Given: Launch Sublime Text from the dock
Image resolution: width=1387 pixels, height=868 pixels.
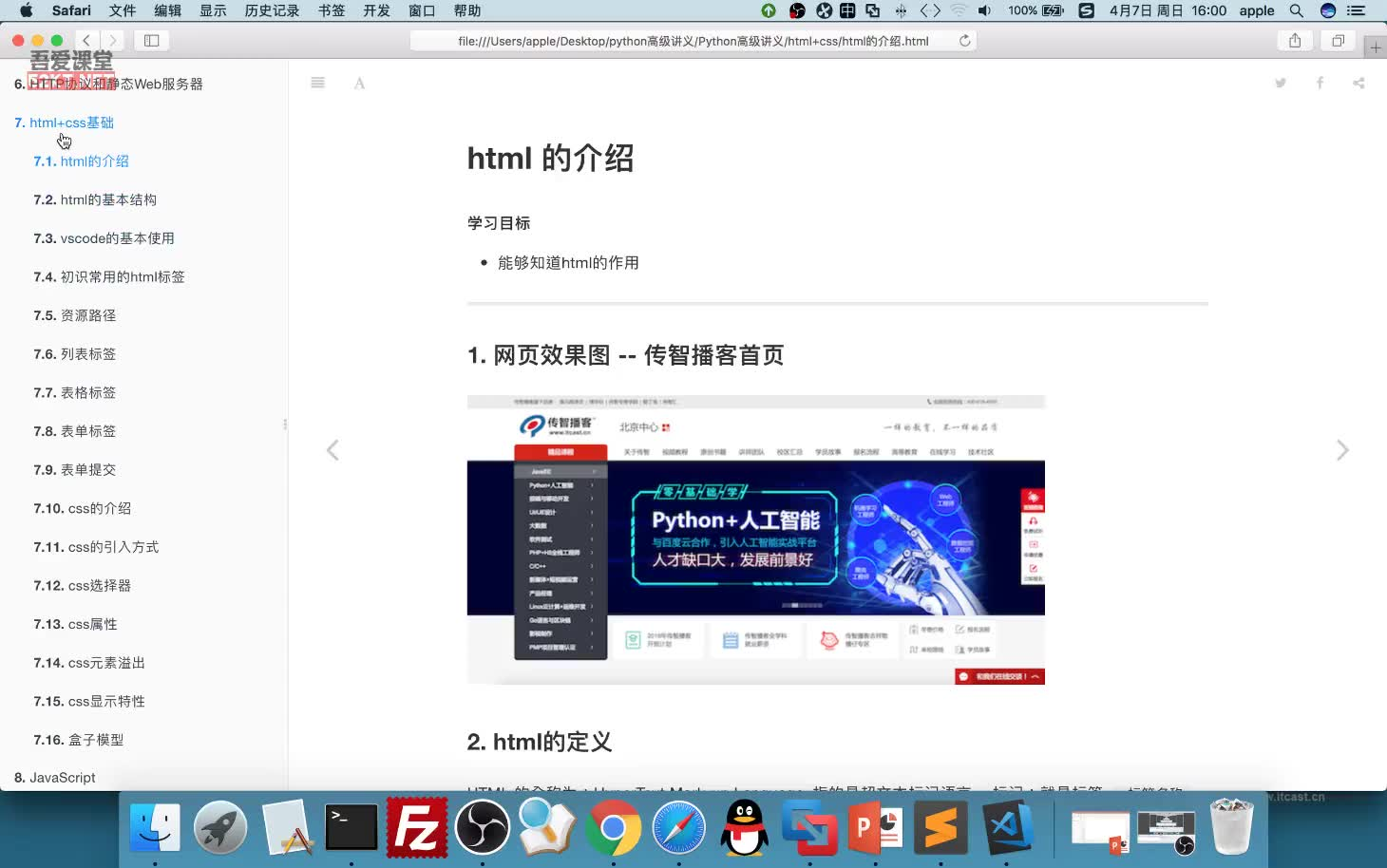Looking at the screenshot, I should click(941, 827).
